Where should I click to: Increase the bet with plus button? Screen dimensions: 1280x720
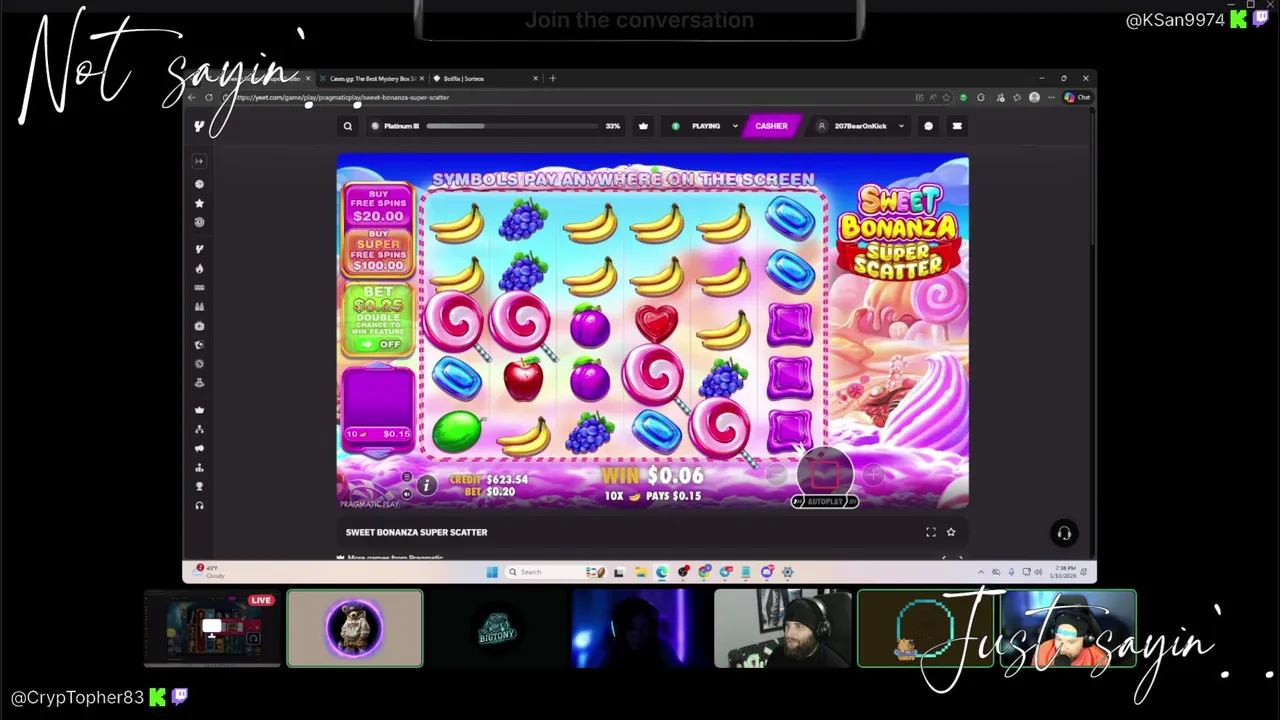[873, 476]
